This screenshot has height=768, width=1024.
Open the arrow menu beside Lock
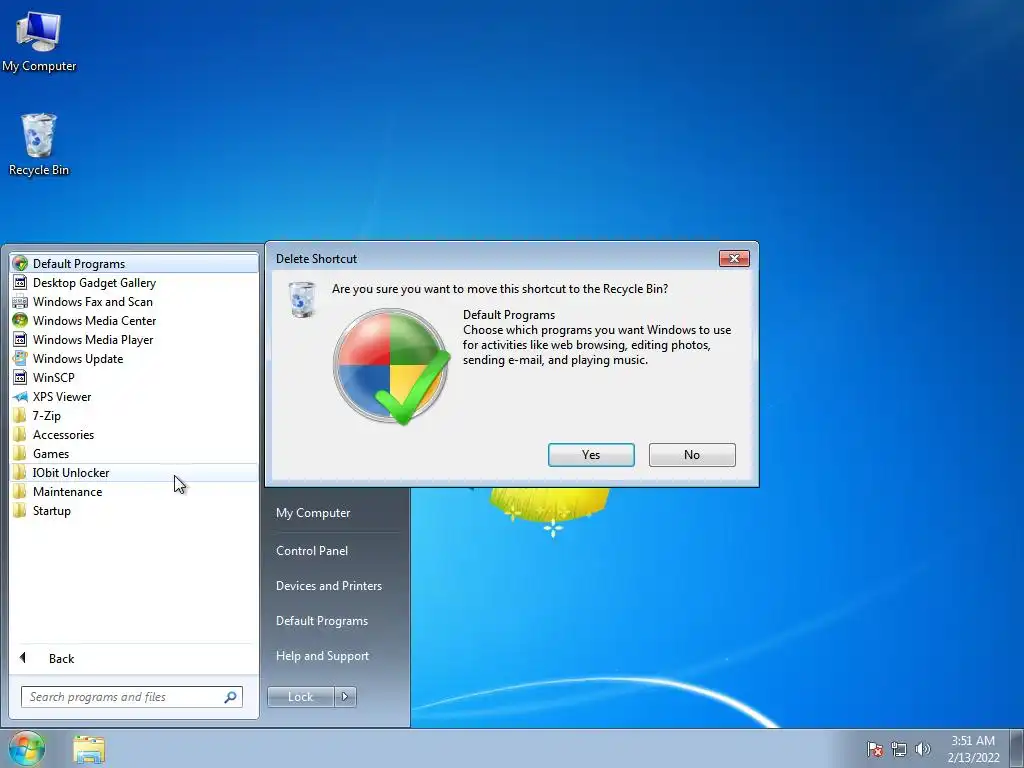tap(345, 697)
